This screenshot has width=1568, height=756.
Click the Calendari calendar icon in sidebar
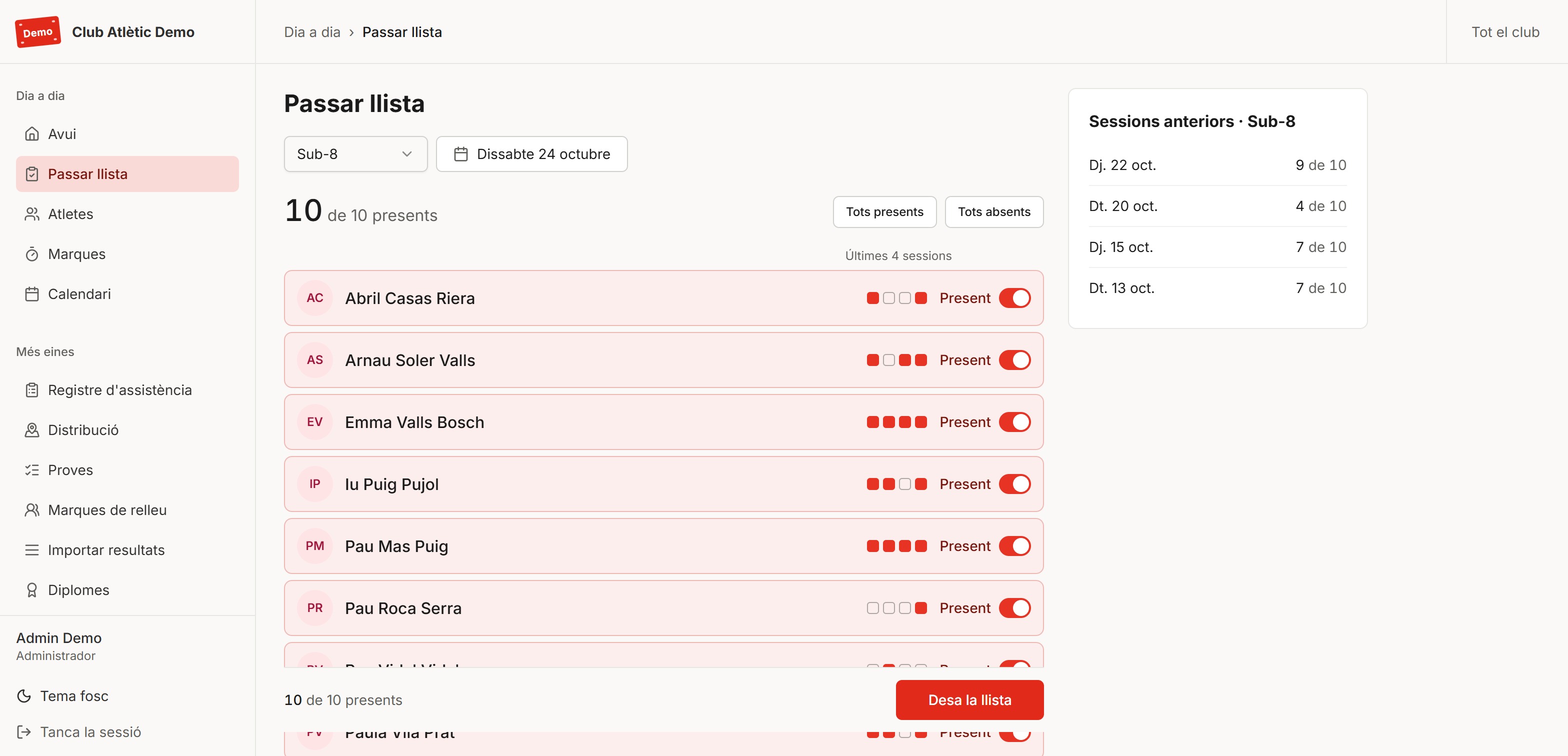[31, 294]
